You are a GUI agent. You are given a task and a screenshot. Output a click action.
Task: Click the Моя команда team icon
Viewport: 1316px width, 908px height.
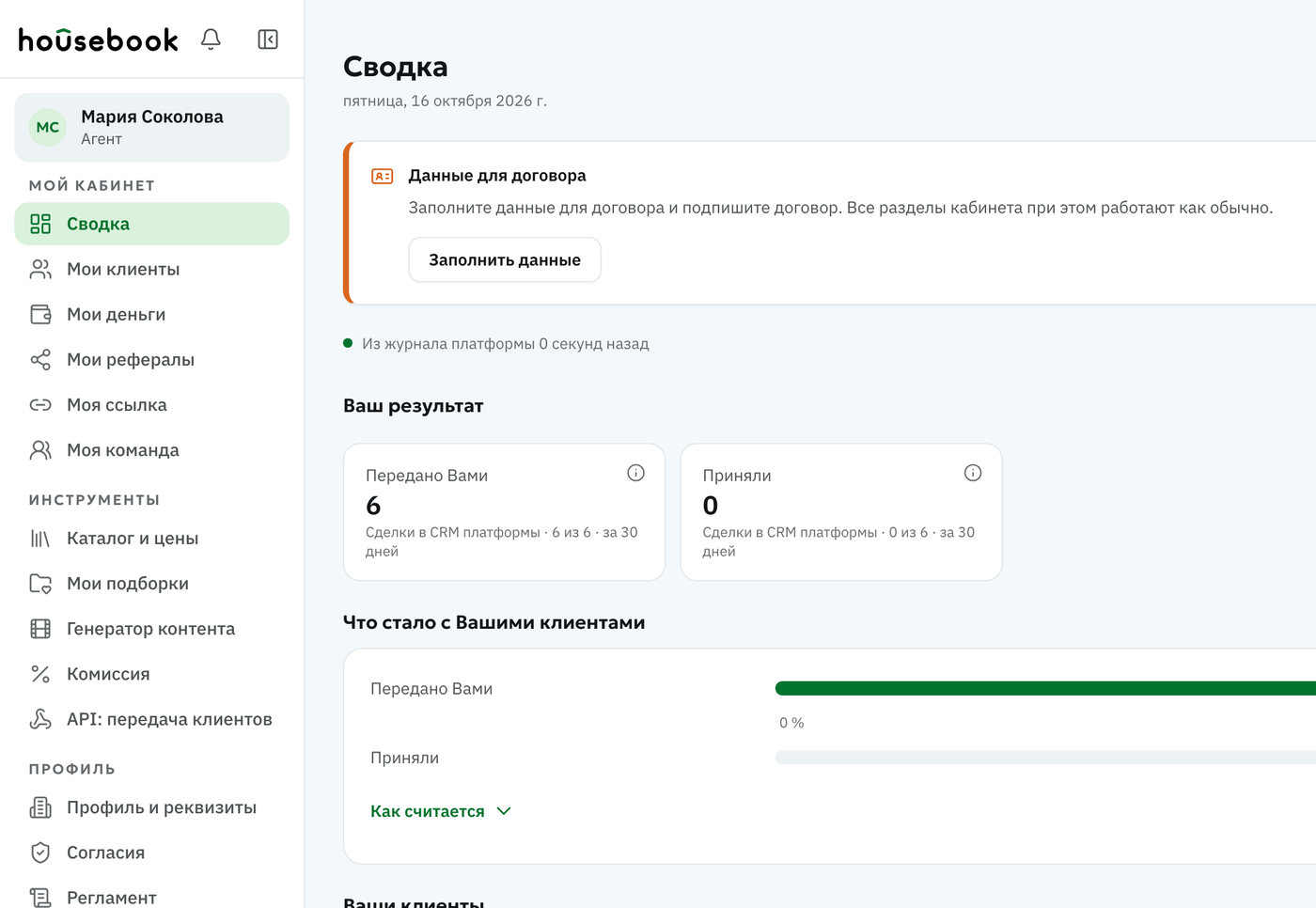tap(40, 449)
